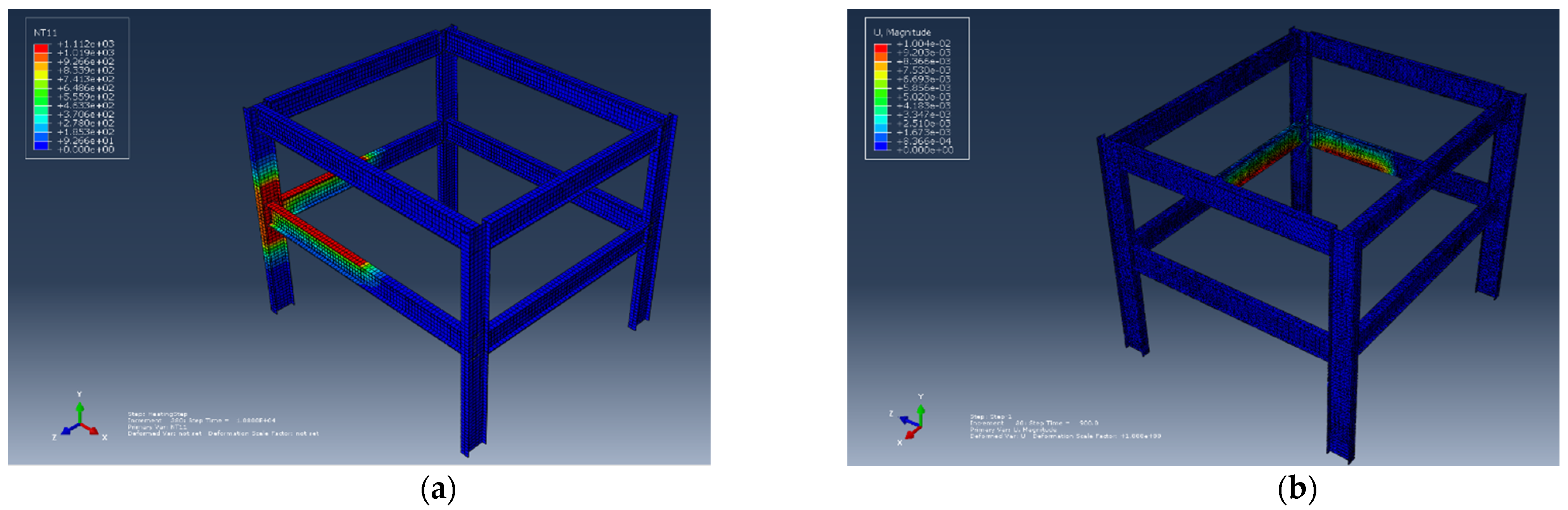Image resolution: width=1568 pixels, height=510 pixels.
Task: Click the cyan swatch in U Magnitude legend
Action: [880, 119]
